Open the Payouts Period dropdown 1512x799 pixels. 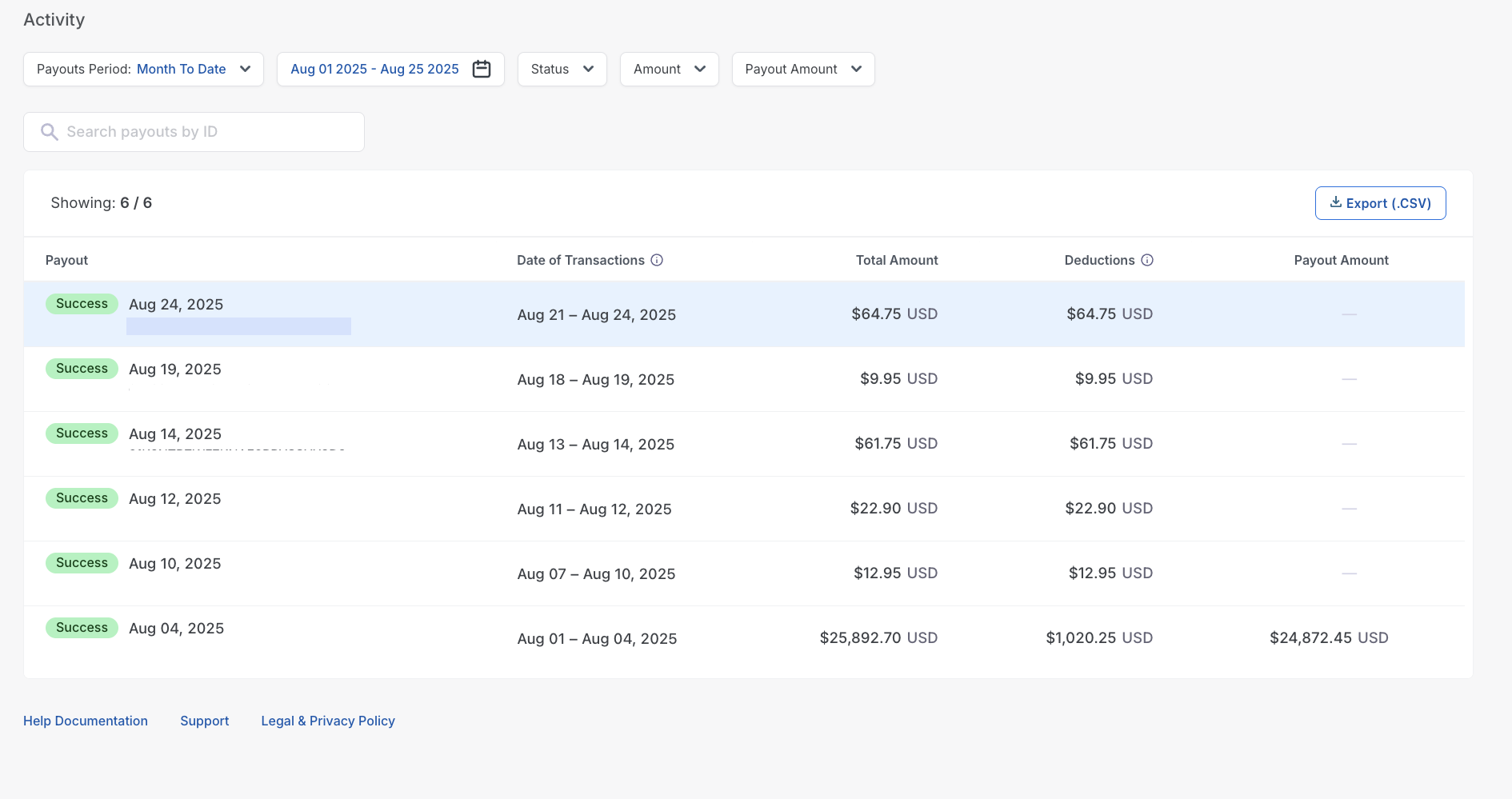[143, 70]
